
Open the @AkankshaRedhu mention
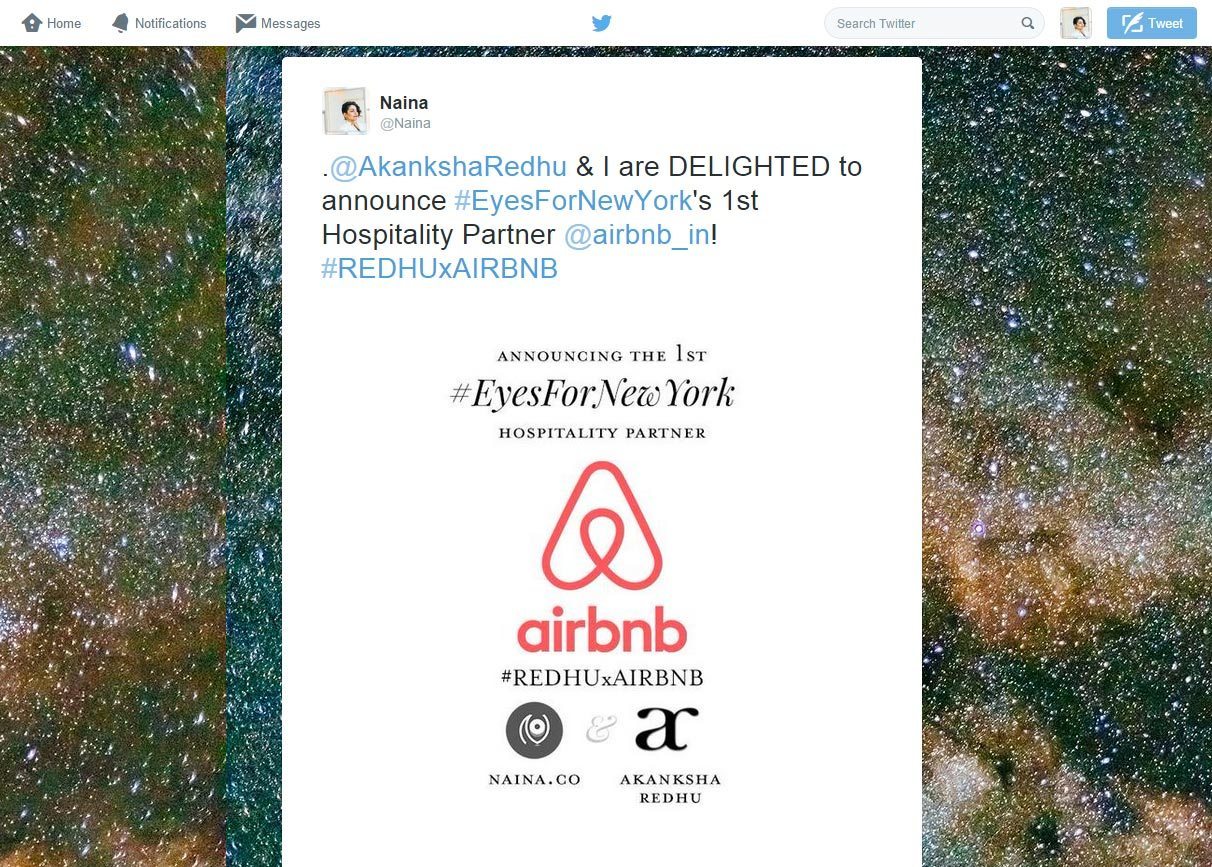point(448,166)
